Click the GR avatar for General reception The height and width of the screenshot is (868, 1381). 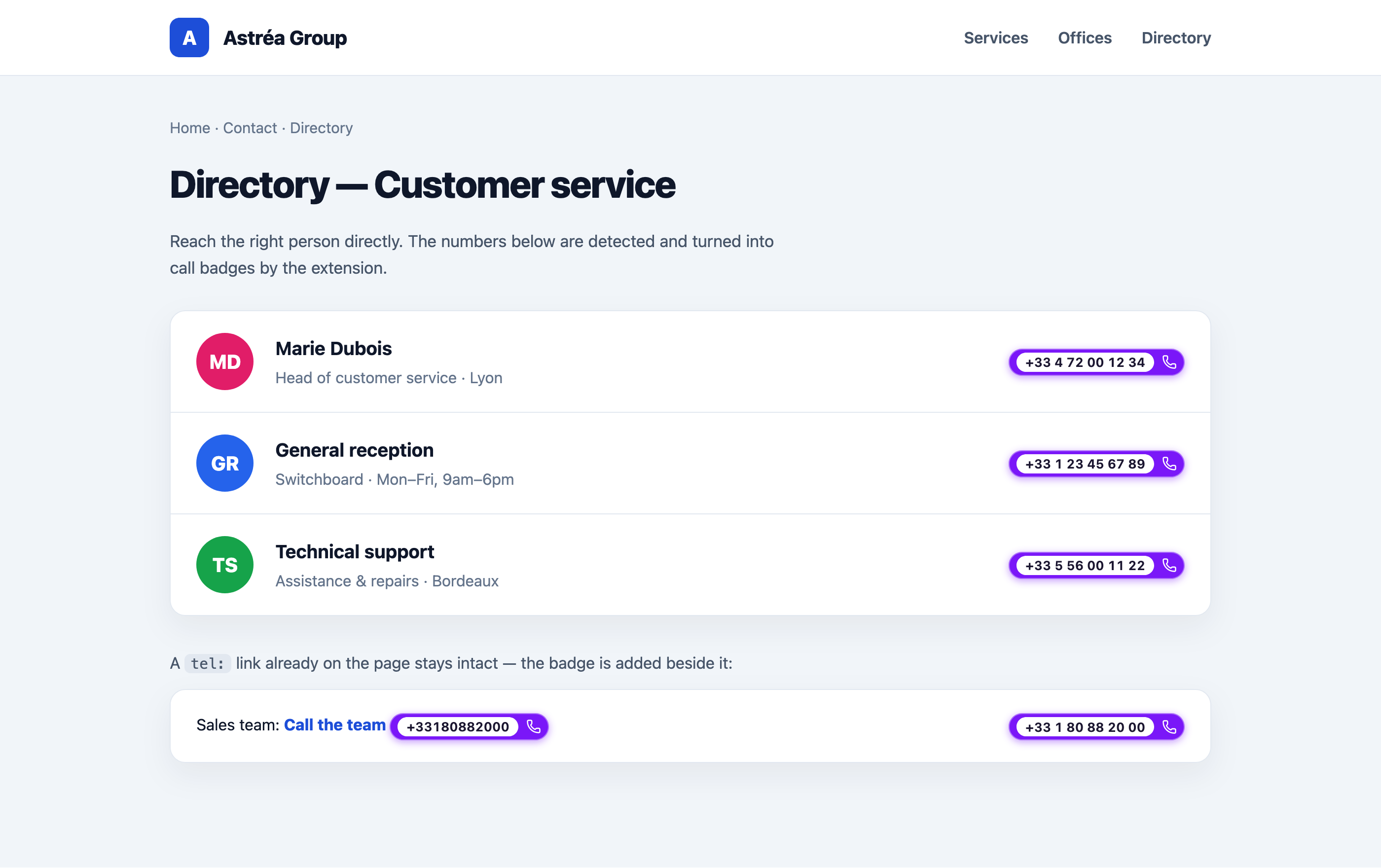coord(225,463)
